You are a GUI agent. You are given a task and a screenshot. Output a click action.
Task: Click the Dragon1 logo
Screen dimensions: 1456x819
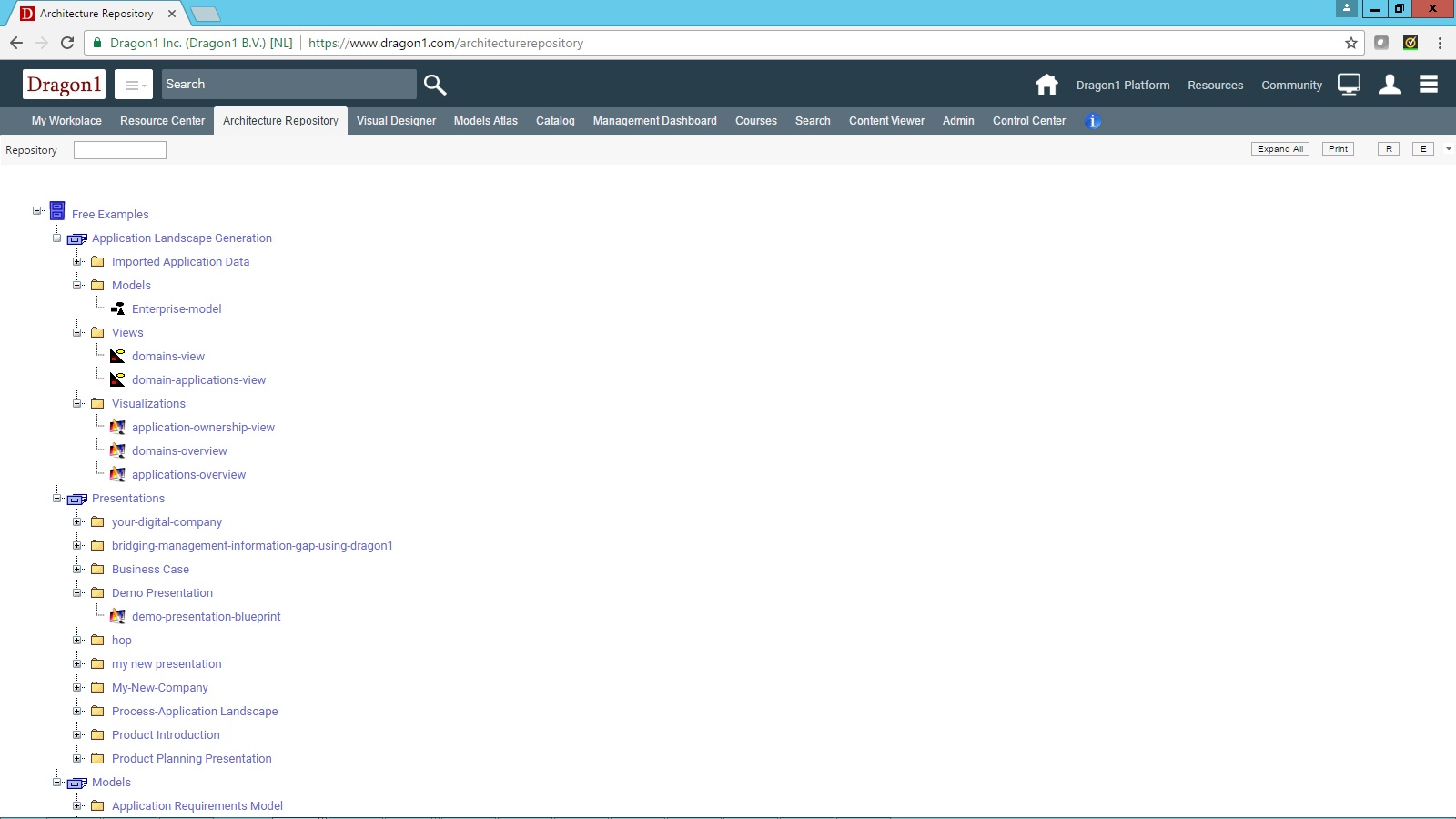coord(64,84)
